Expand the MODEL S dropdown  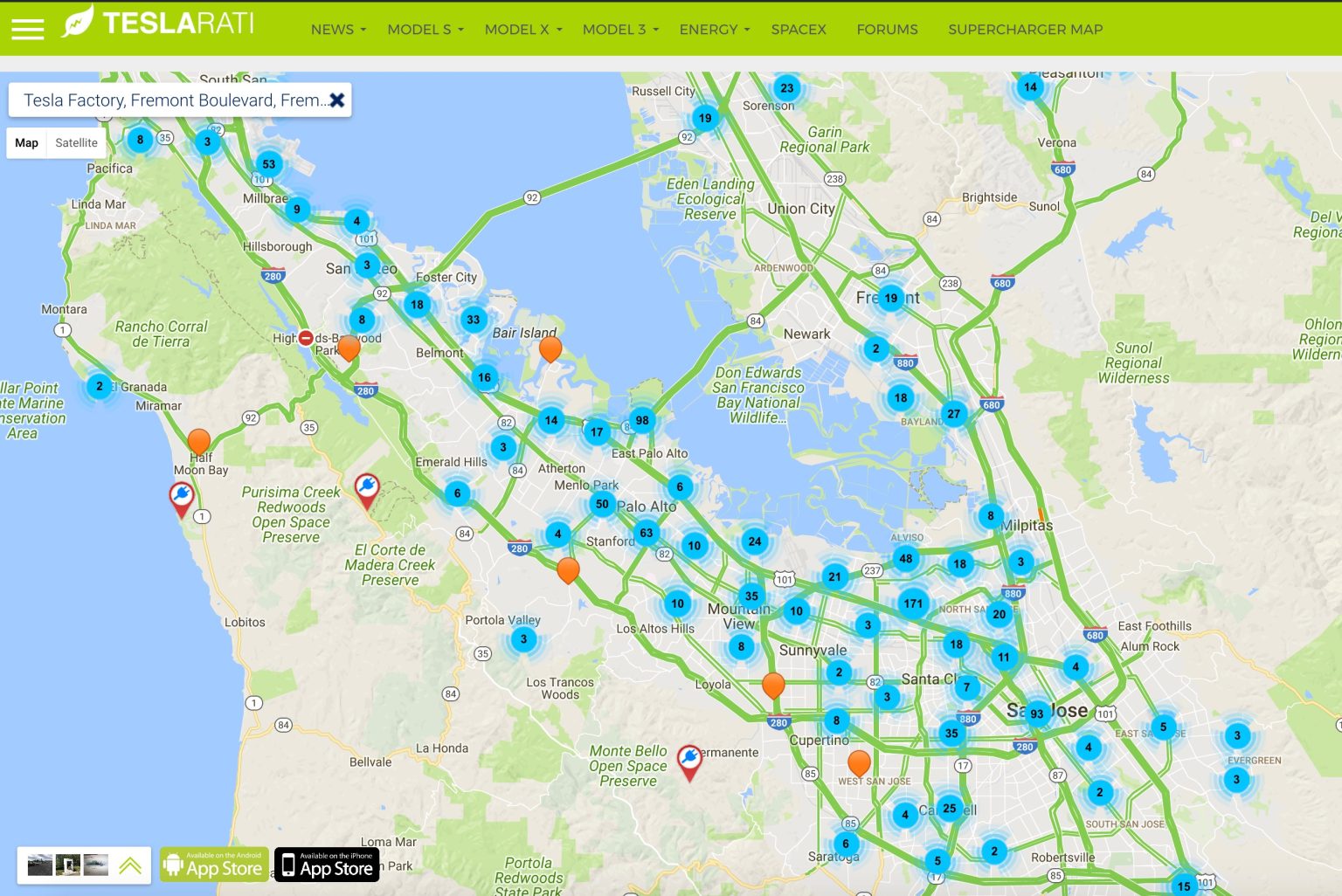point(425,30)
